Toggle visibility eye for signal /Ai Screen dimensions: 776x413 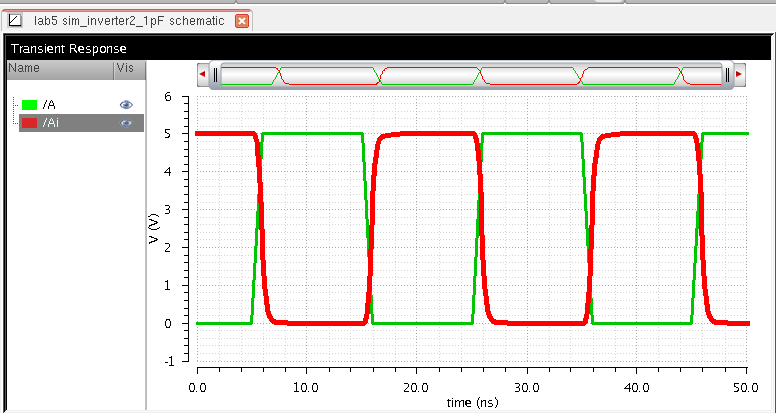pos(126,123)
